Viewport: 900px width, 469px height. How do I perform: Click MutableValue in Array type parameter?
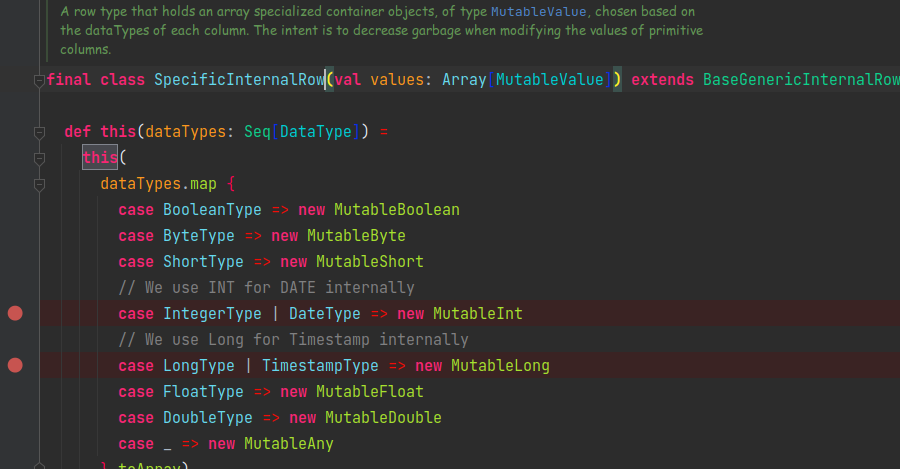(550, 79)
